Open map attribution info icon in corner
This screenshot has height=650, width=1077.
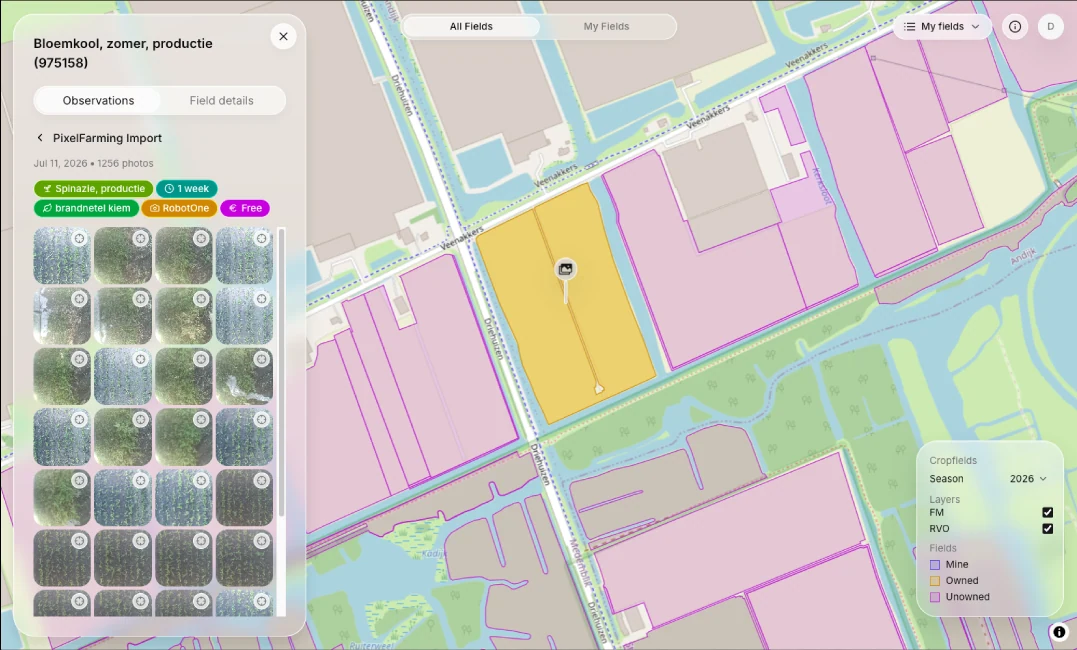pyautogui.click(x=1058, y=632)
